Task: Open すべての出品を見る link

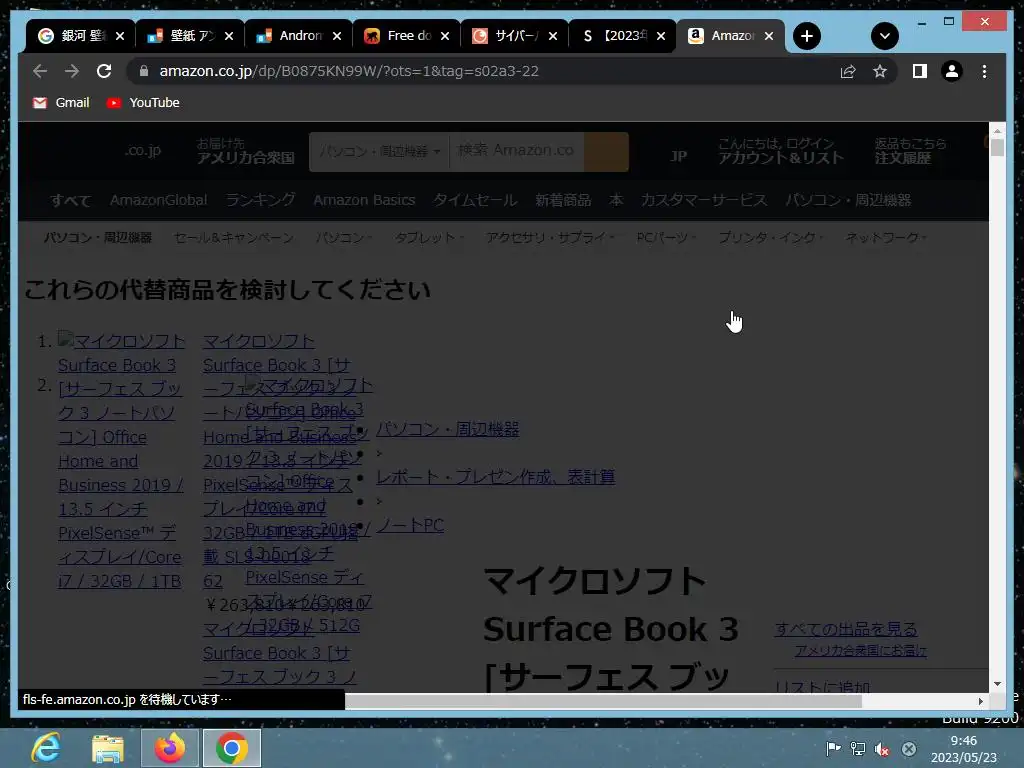Action: coord(846,629)
